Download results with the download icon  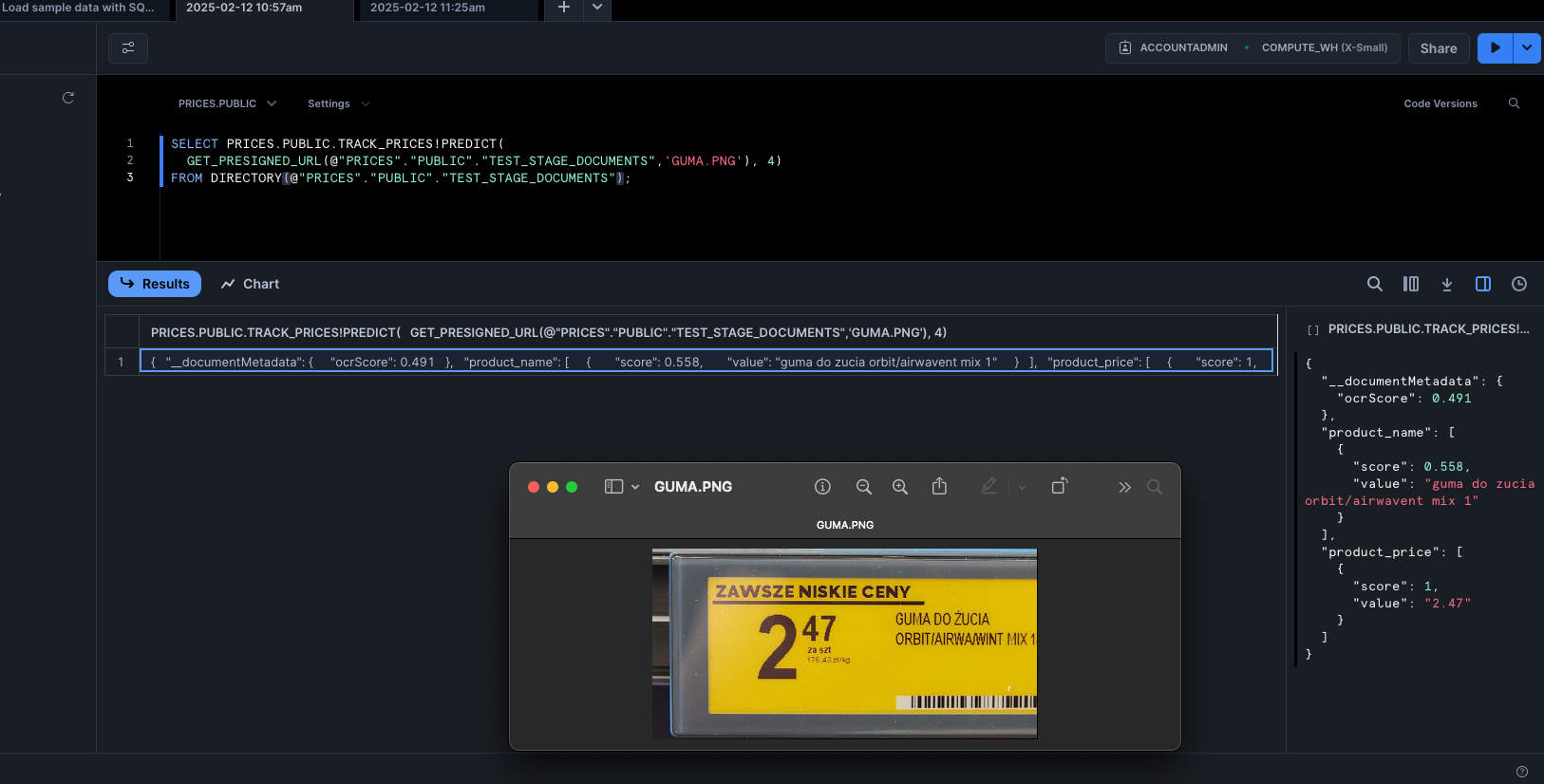click(x=1447, y=284)
